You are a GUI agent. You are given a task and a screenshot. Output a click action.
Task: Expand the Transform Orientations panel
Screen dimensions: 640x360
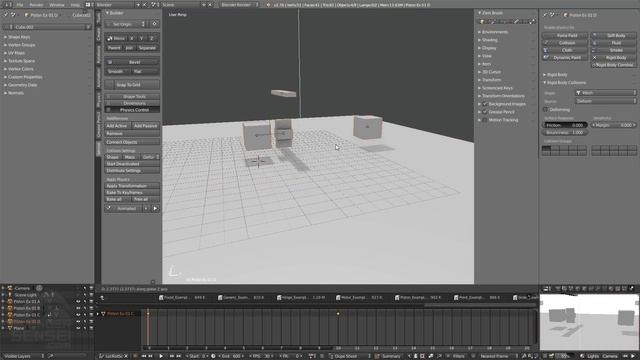pyautogui.click(x=501, y=96)
